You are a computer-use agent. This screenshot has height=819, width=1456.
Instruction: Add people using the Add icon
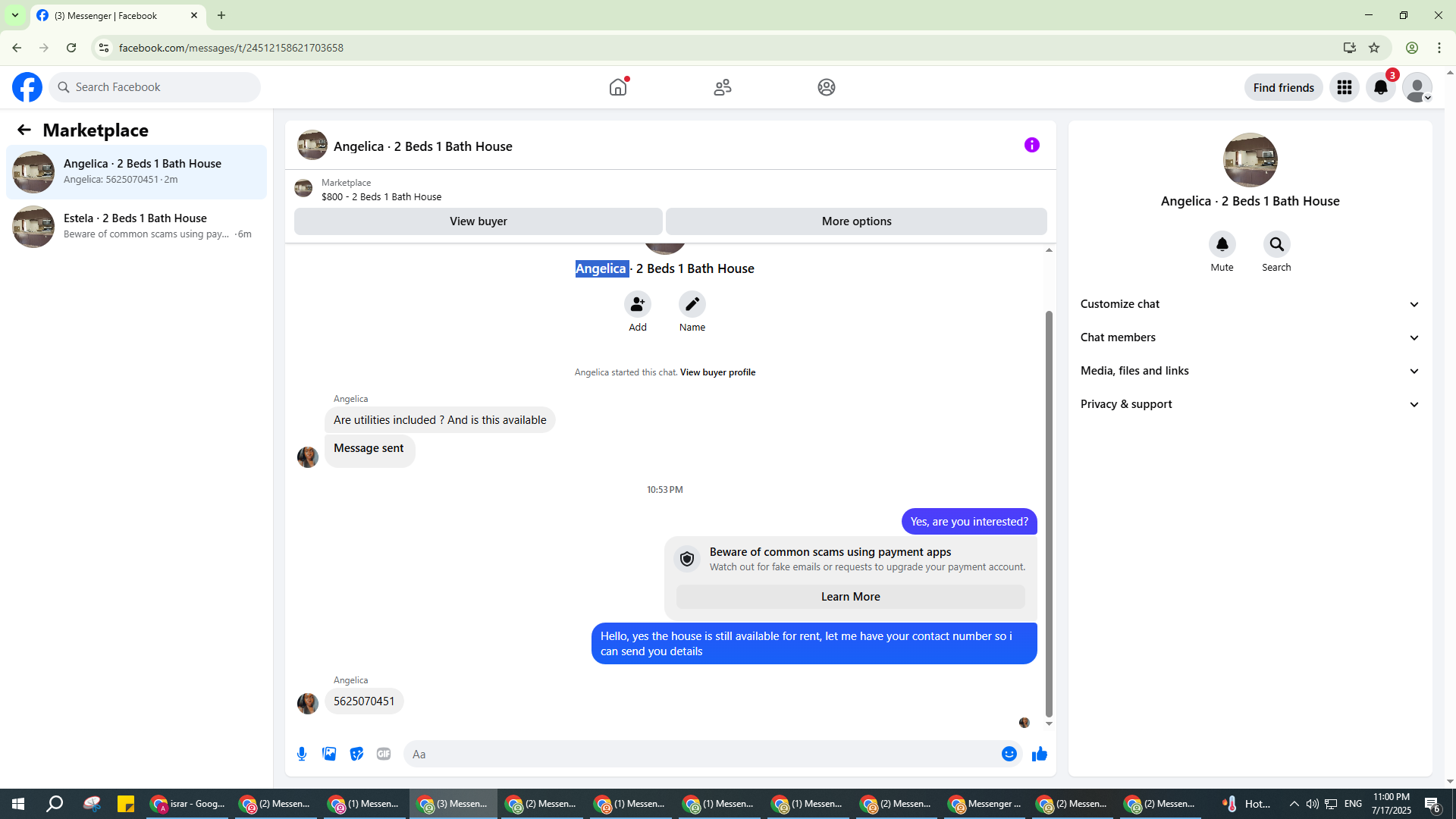coord(638,304)
